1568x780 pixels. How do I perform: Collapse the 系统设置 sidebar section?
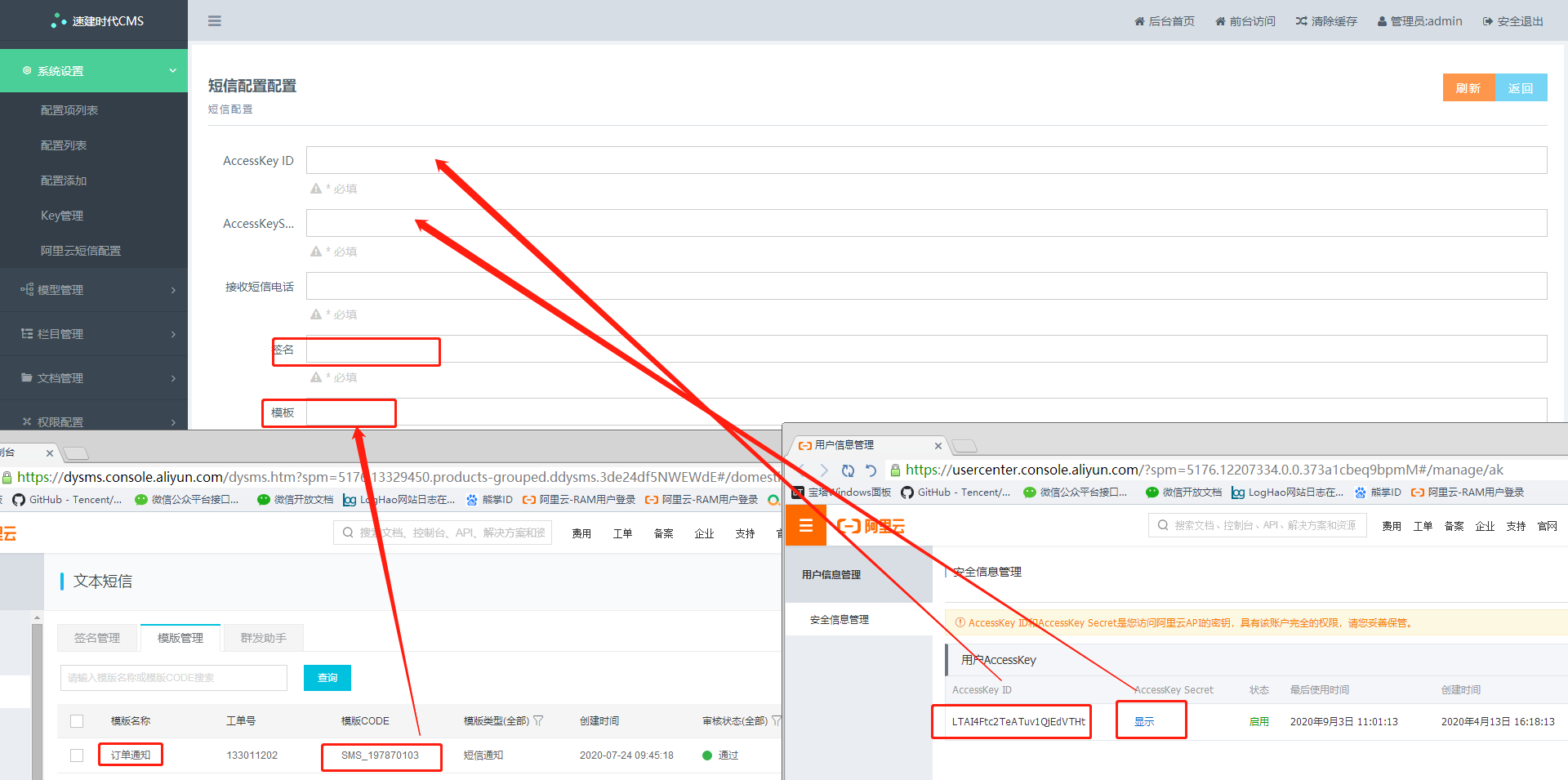coord(94,71)
